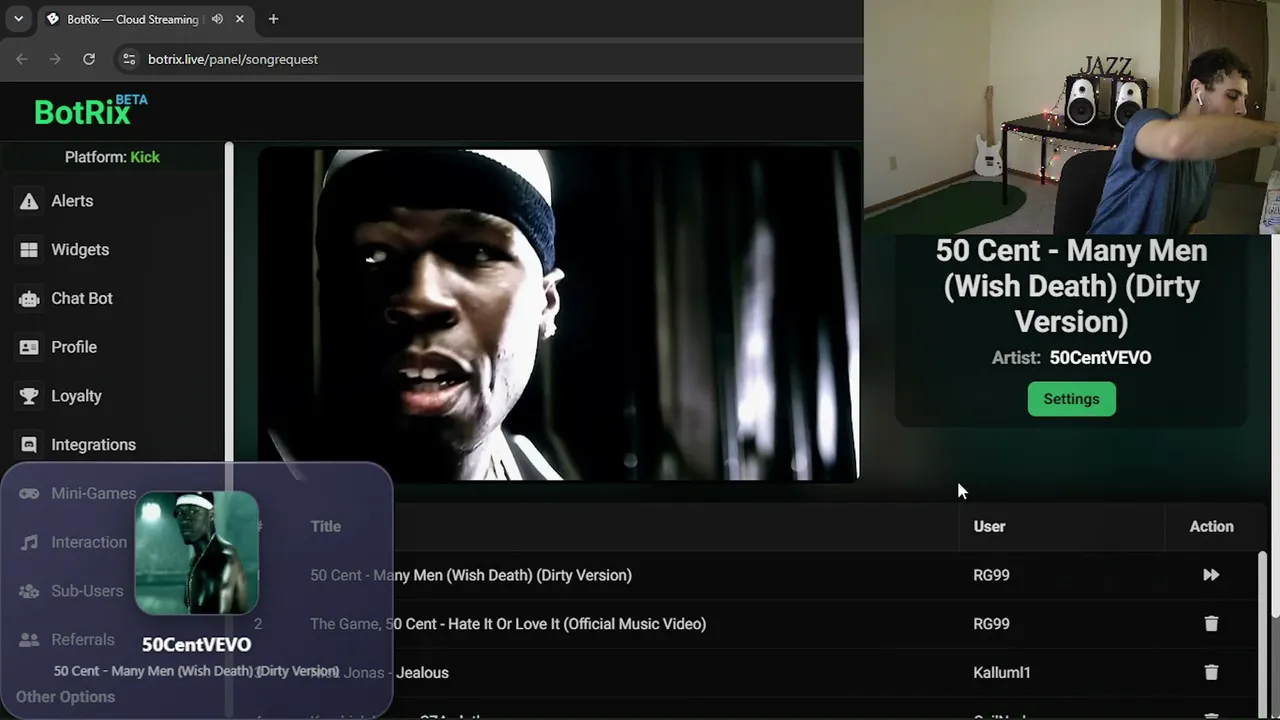Open the tab search dropdown
This screenshot has width=1280, height=720.
18,19
